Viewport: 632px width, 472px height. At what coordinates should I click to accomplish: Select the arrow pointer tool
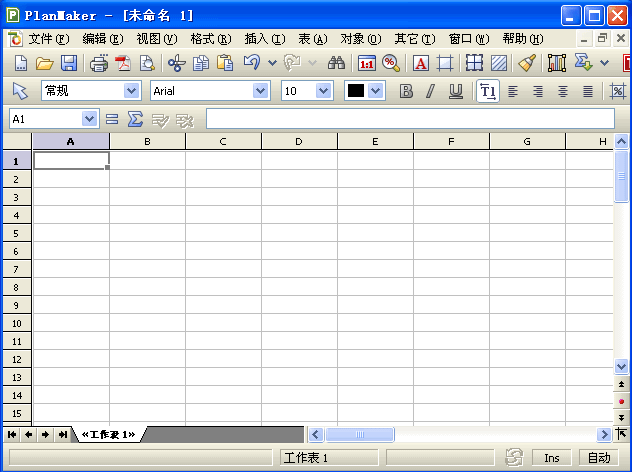pos(20,91)
